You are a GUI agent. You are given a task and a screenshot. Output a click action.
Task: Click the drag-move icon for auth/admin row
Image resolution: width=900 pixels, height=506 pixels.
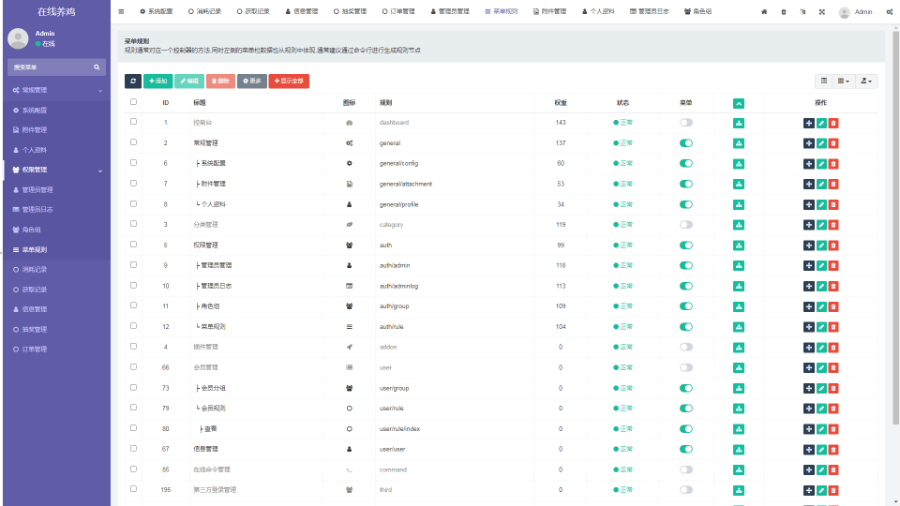(809, 265)
